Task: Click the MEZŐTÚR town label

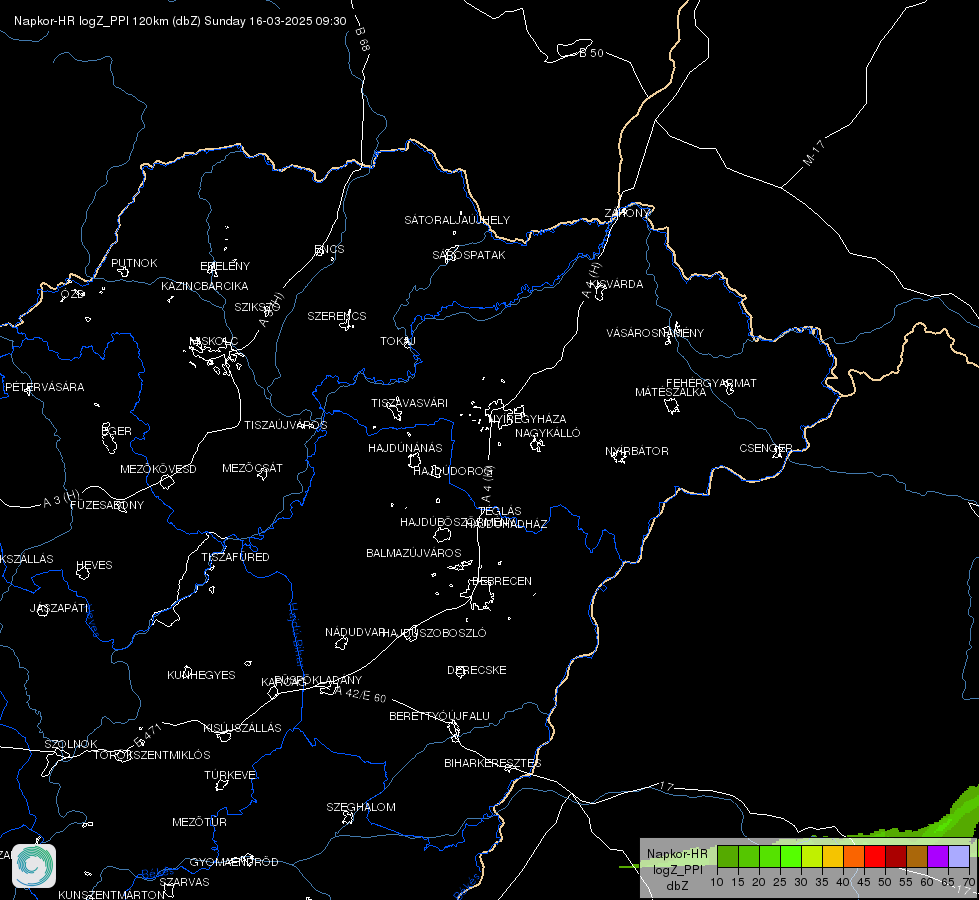Action: tap(199, 822)
